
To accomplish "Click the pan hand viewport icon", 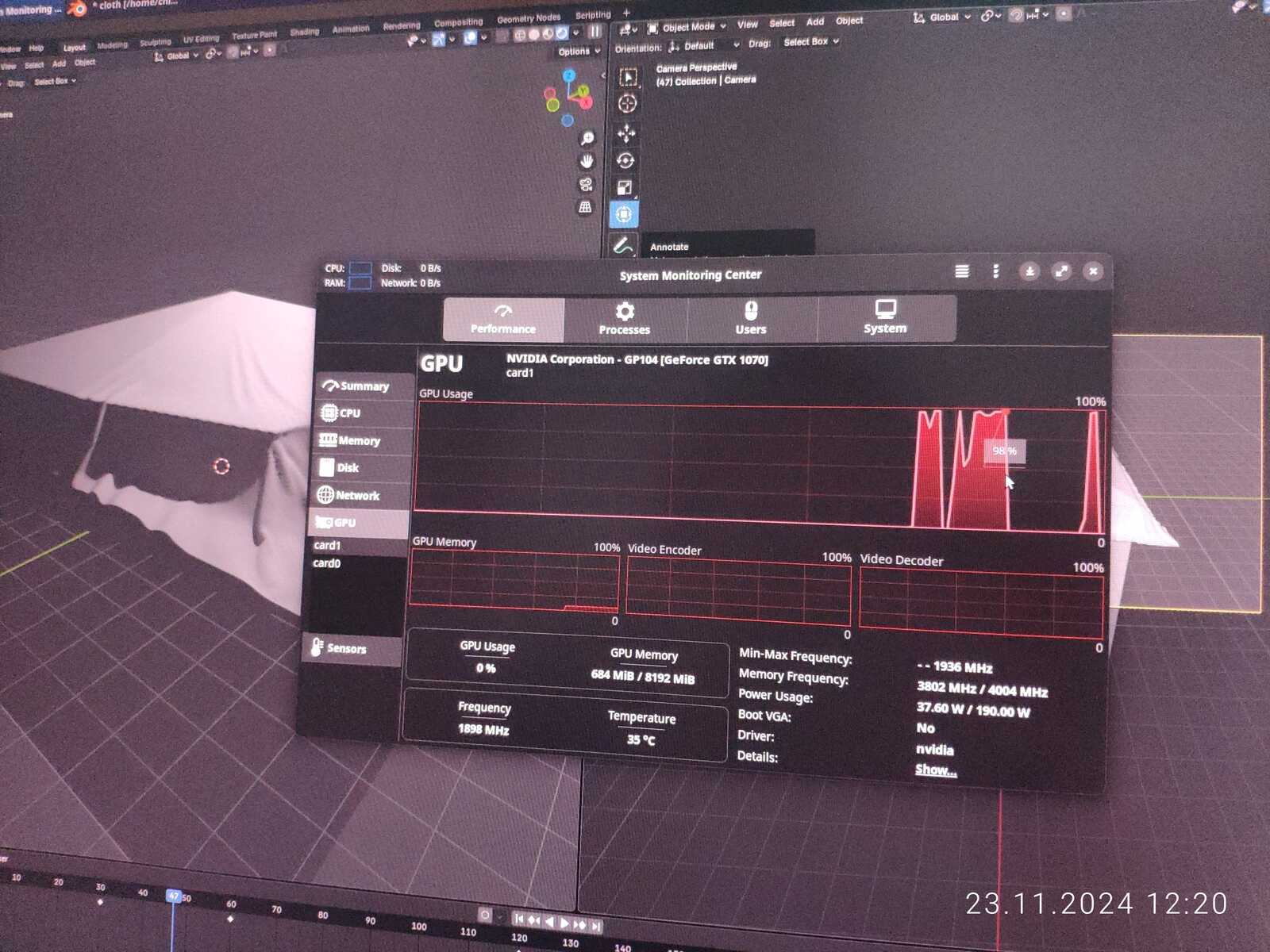I will (587, 161).
